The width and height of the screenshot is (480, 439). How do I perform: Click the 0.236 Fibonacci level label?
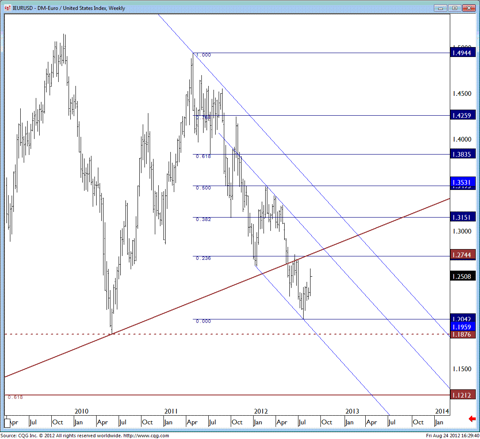click(203, 258)
